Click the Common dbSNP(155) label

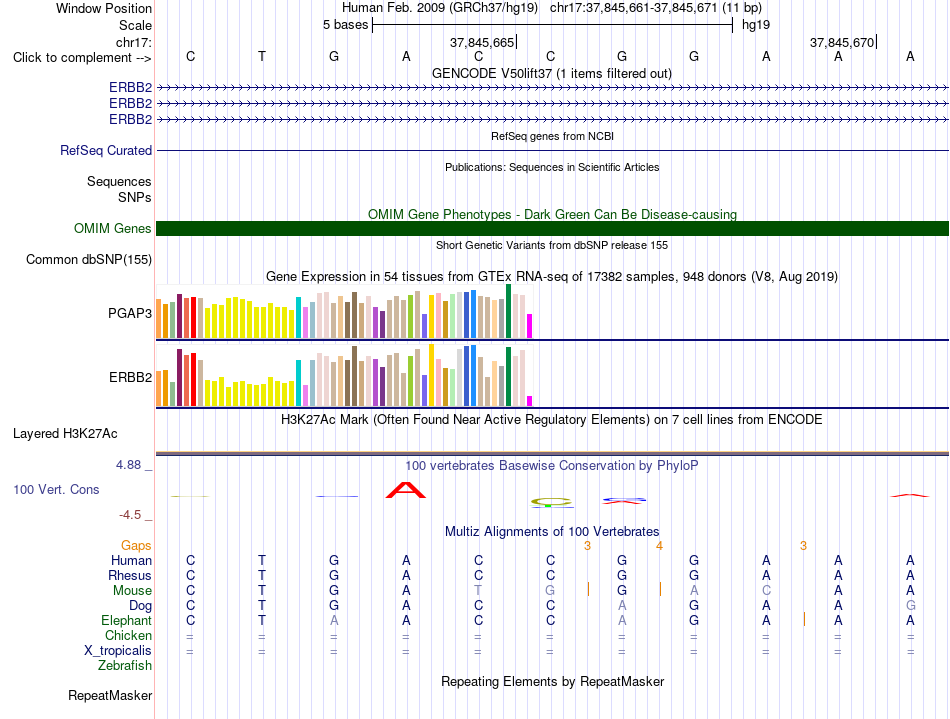pyautogui.click(x=88, y=259)
